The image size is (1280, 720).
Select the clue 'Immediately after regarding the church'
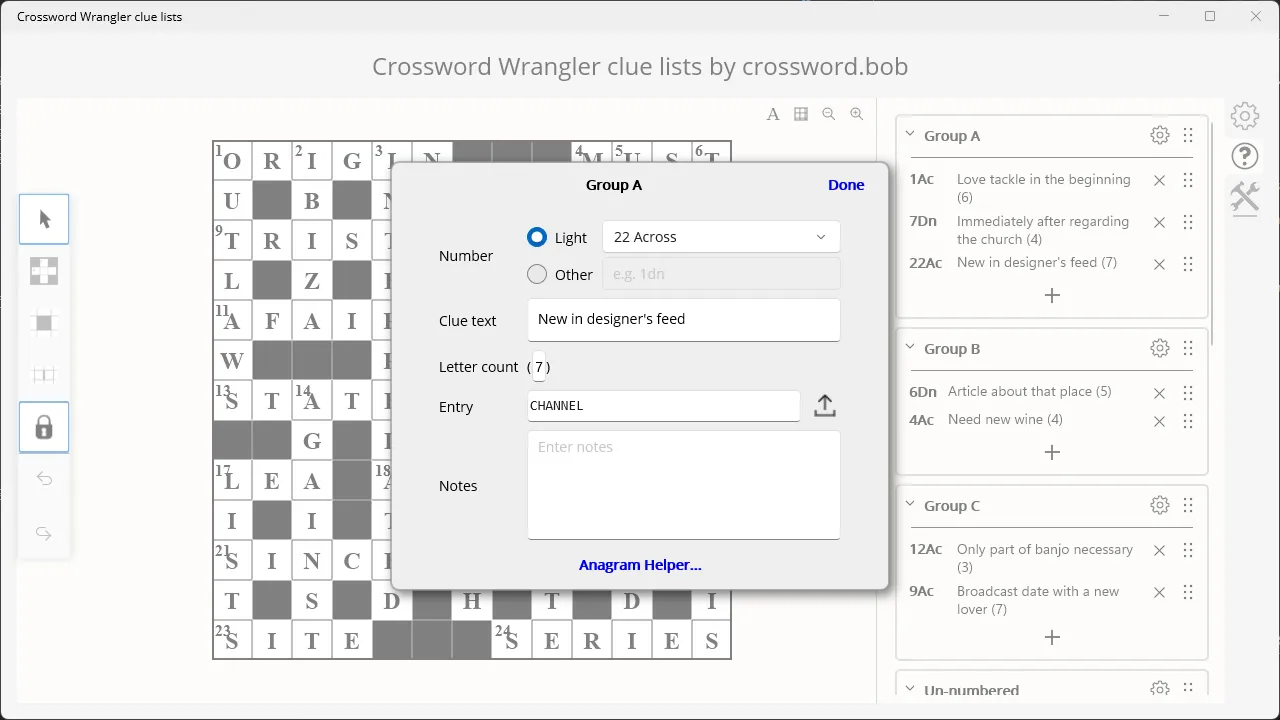tap(1042, 230)
